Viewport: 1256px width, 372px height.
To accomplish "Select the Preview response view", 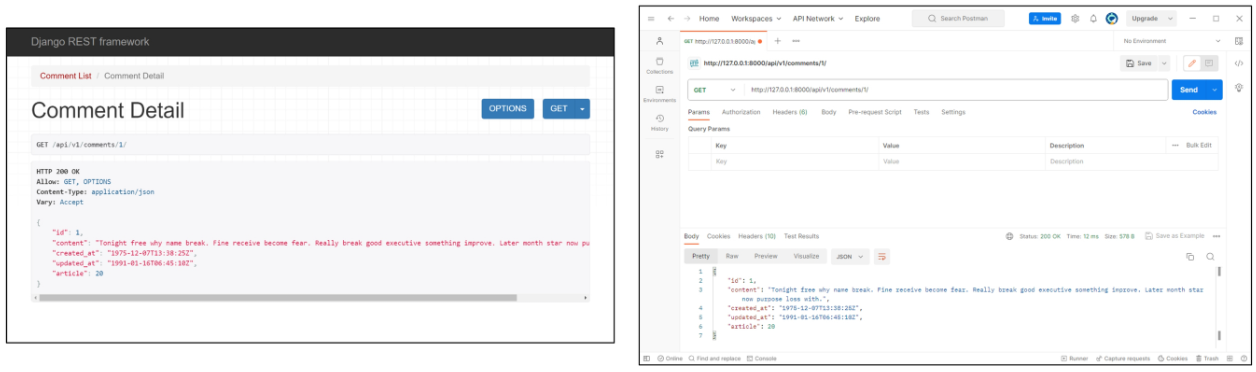I will (765, 257).
